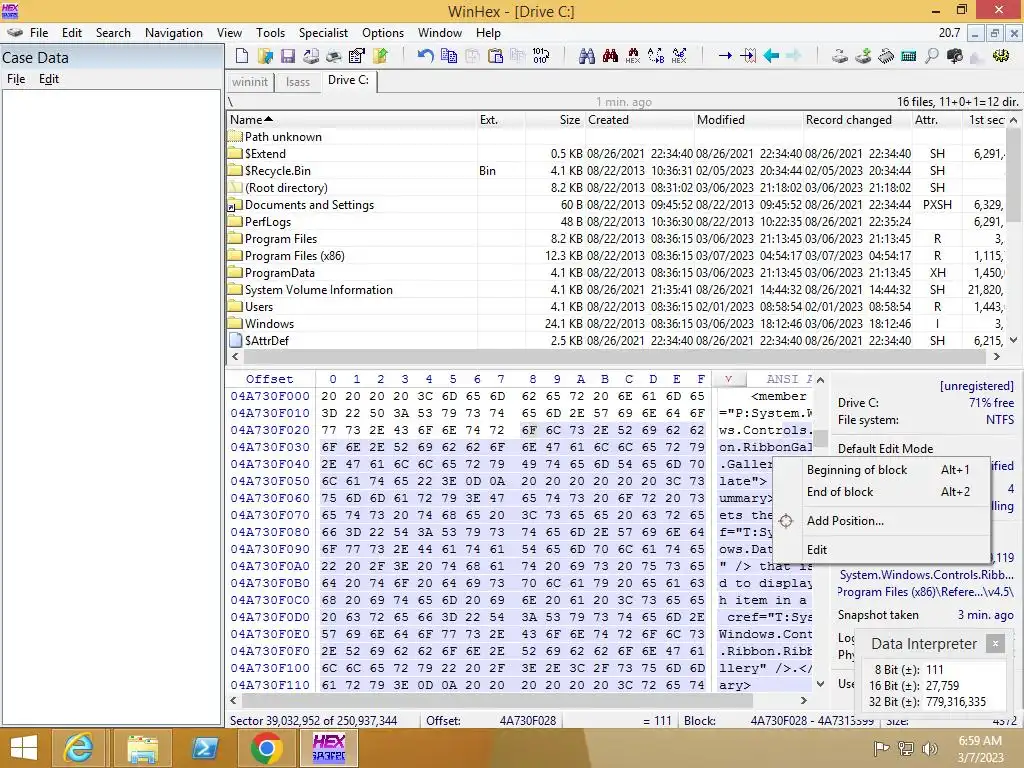Select the Drive C: tab
Viewport: 1024px width, 768px height.
coord(348,80)
